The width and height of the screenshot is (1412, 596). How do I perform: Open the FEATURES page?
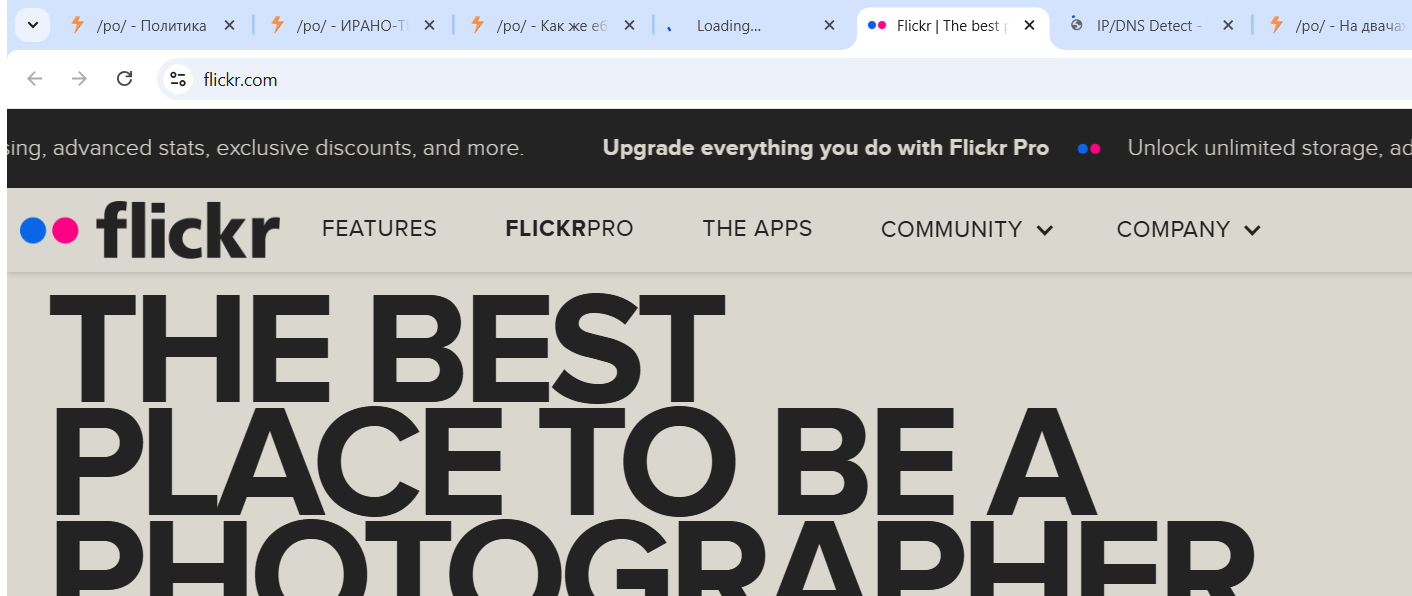pos(379,229)
